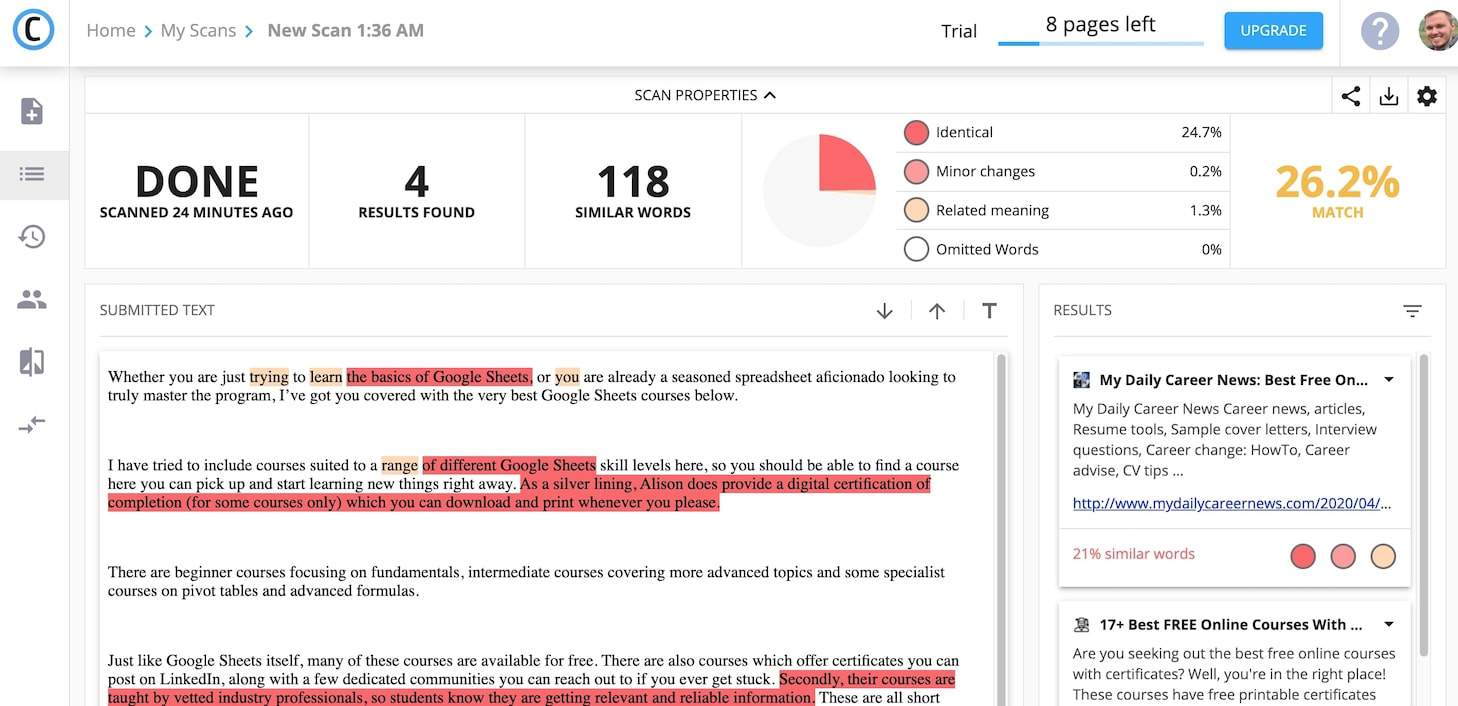Click the "0.2%" minor changes value

(1206, 172)
